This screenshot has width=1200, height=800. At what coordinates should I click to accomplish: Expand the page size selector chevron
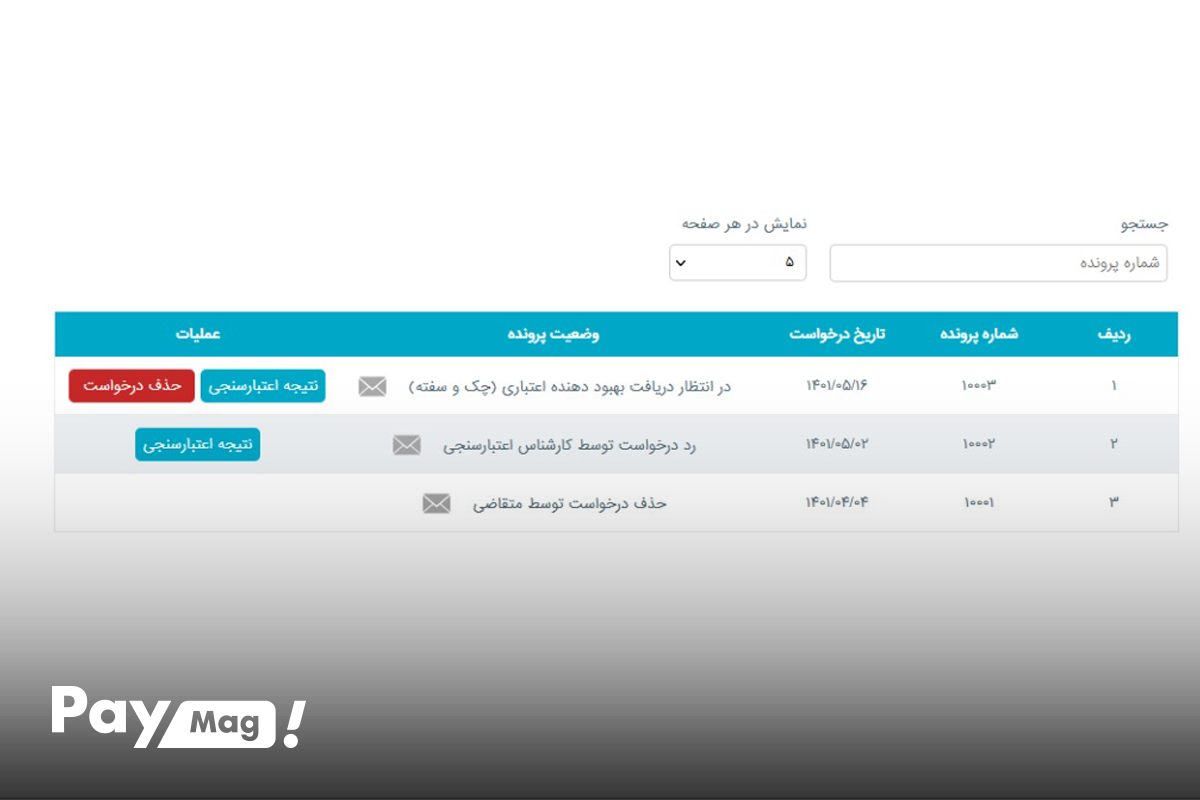[x=683, y=263]
